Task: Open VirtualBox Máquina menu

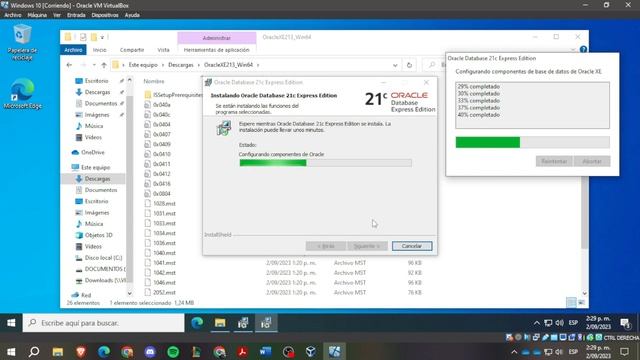Action: tap(37, 15)
